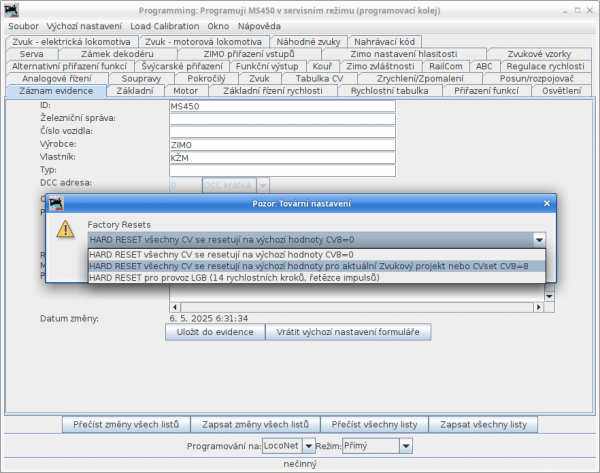Click the Vlastník field containing KŽM
This screenshot has height=473, width=600.
click(x=282, y=157)
